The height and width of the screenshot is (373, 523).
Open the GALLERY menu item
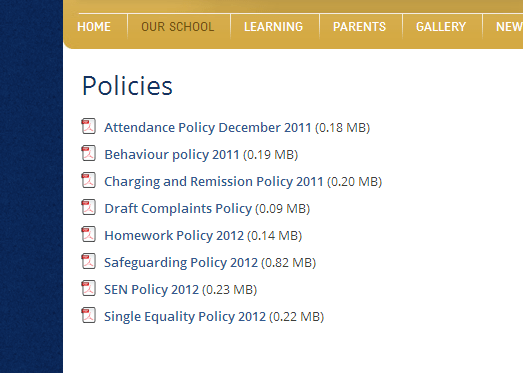pyautogui.click(x=441, y=27)
